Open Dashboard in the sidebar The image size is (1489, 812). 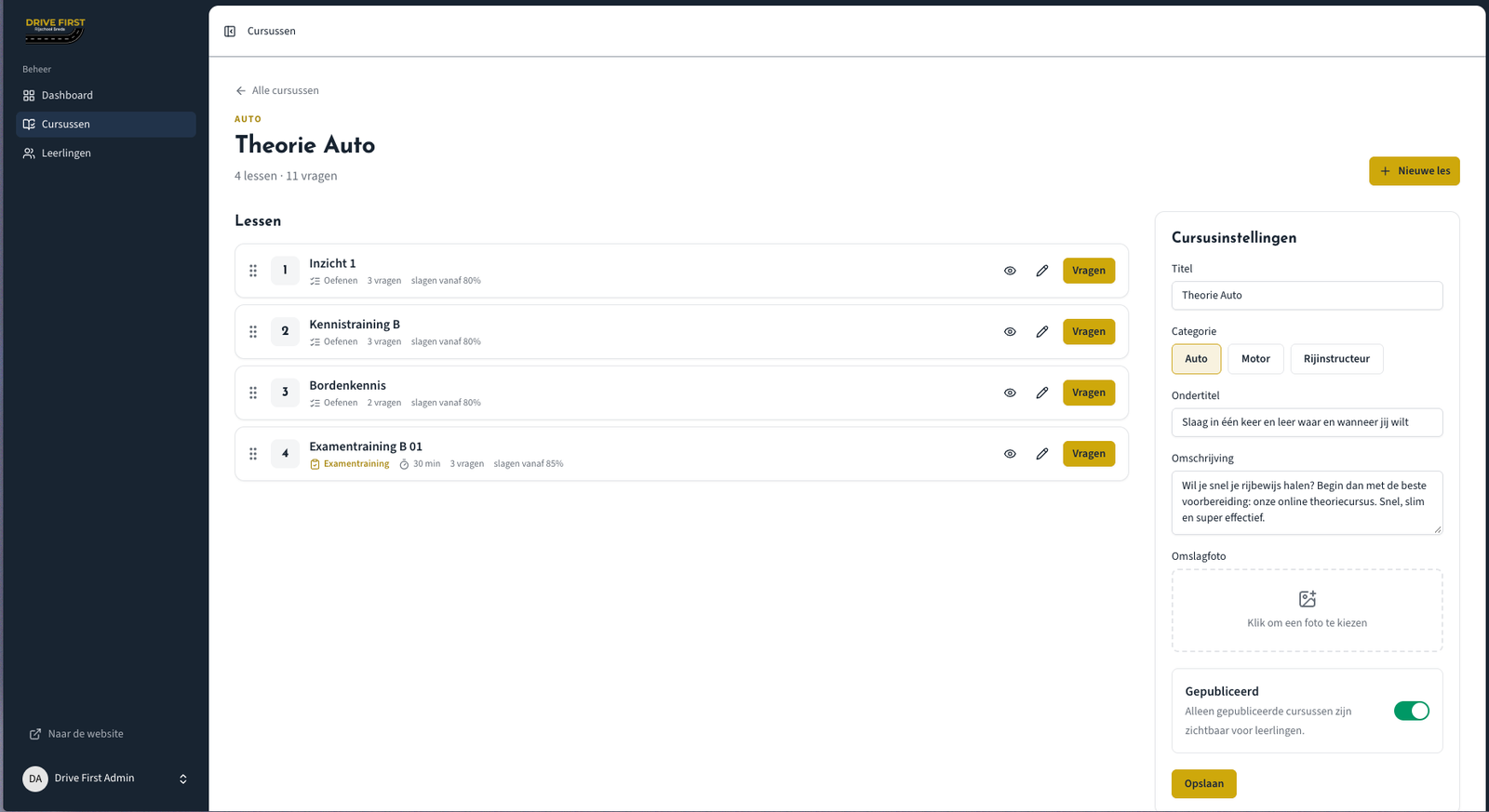pos(106,96)
